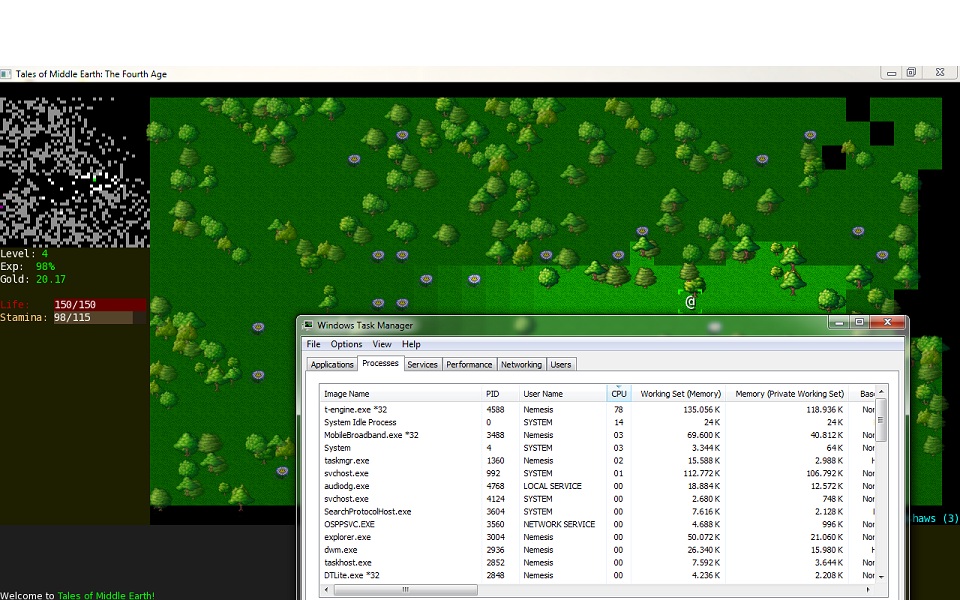Select the player @ character on the map
This screenshot has width=960, height=600.
click(x=690, y=302)
